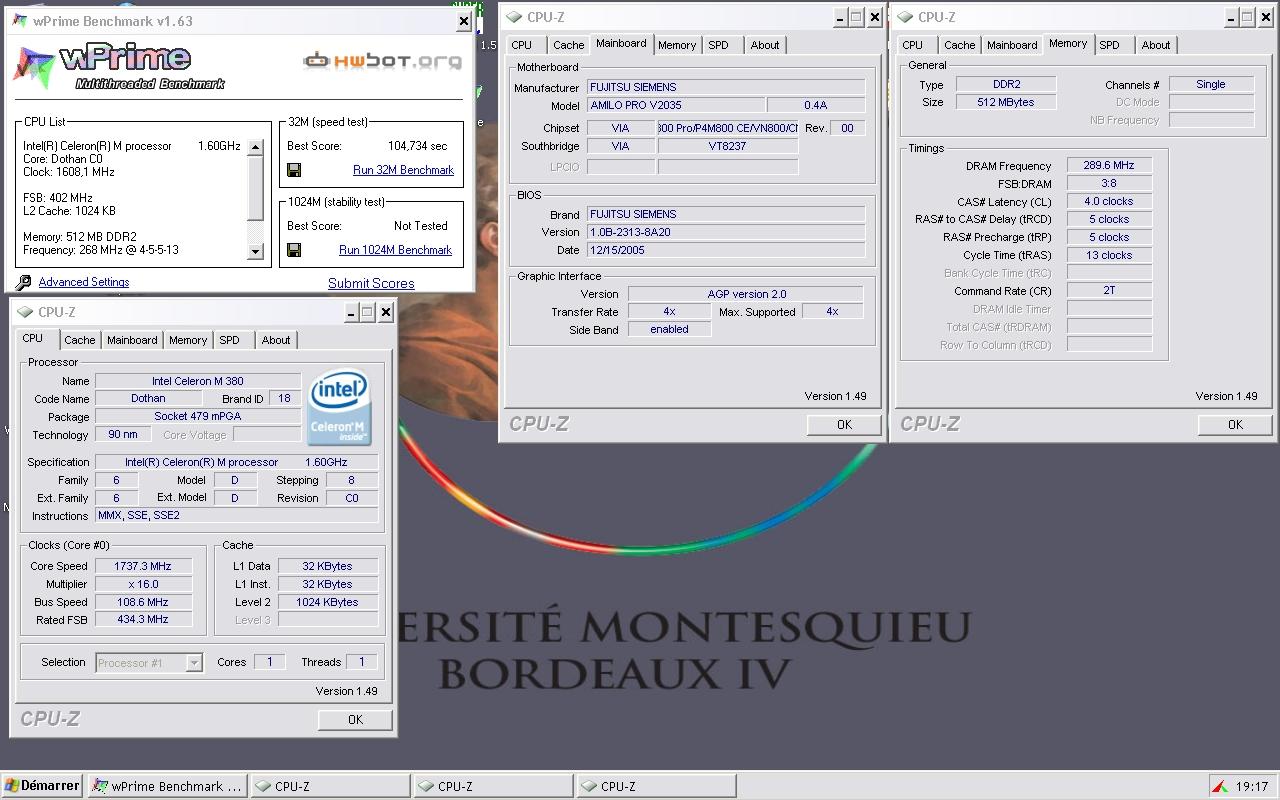This screenshot has height=800, width=1280.
Task: Select About tab in the Memory CPU-Z window
Action: tap(1156, 45)
